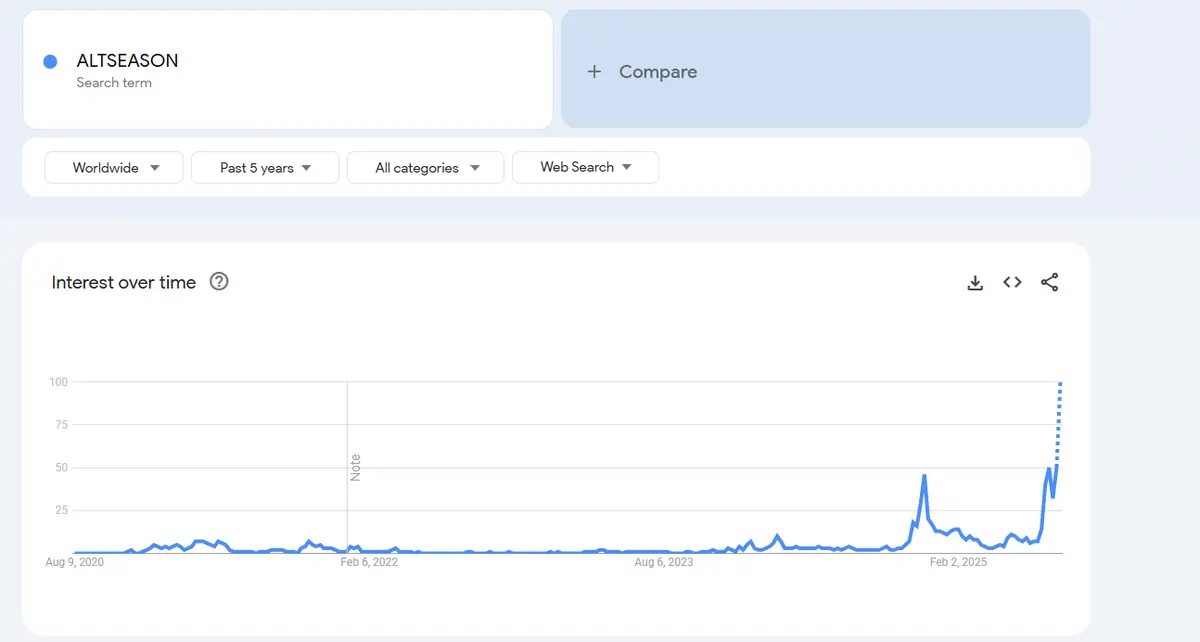Click the Note marker on the chart

click(x=355, y=467)
